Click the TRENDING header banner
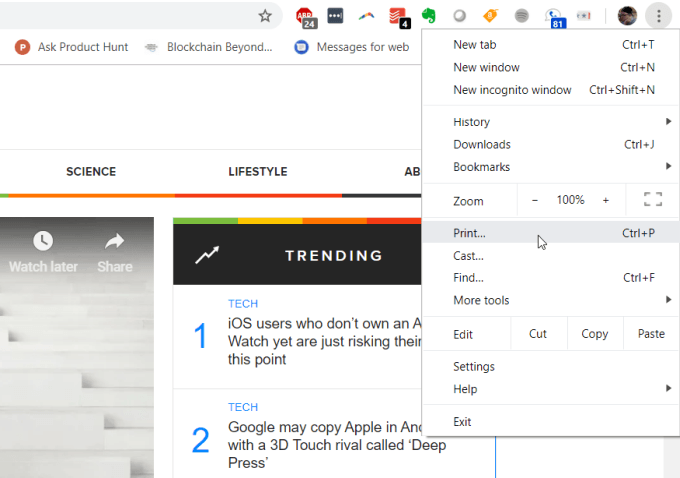Image resolution: width=680 pixels, height=478 pixels. coord(297,255)
